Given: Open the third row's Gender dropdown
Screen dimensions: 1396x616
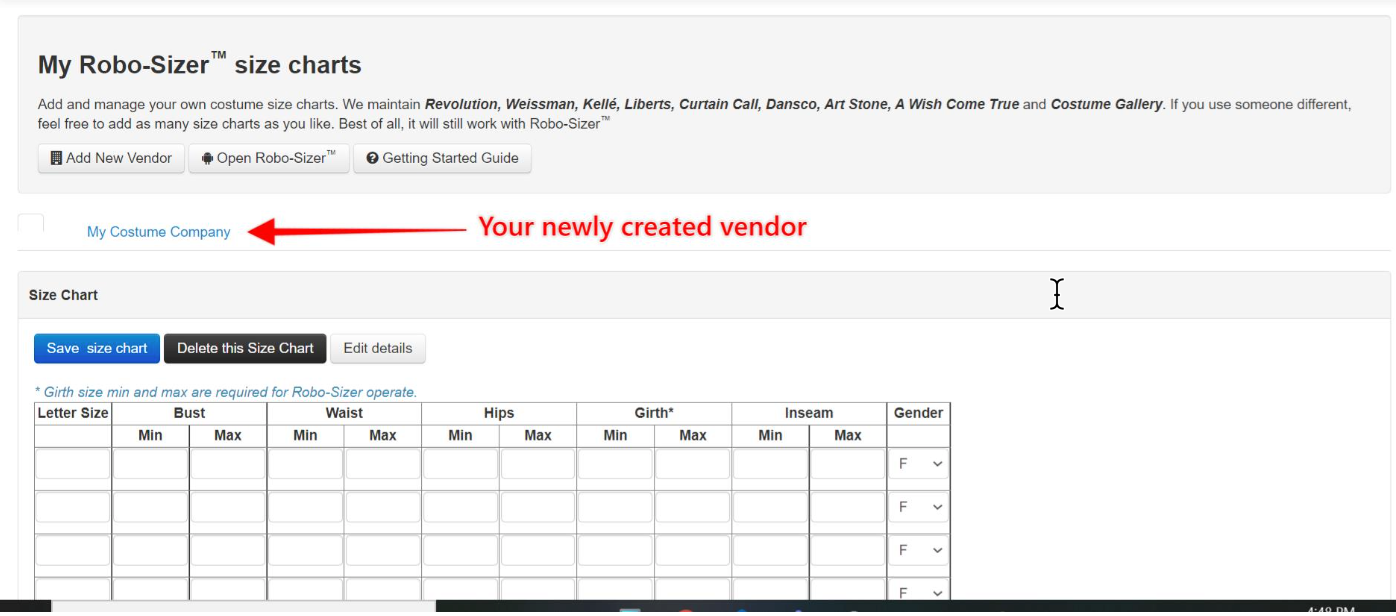Looking at the screenshot, I should tap(919, 550).
